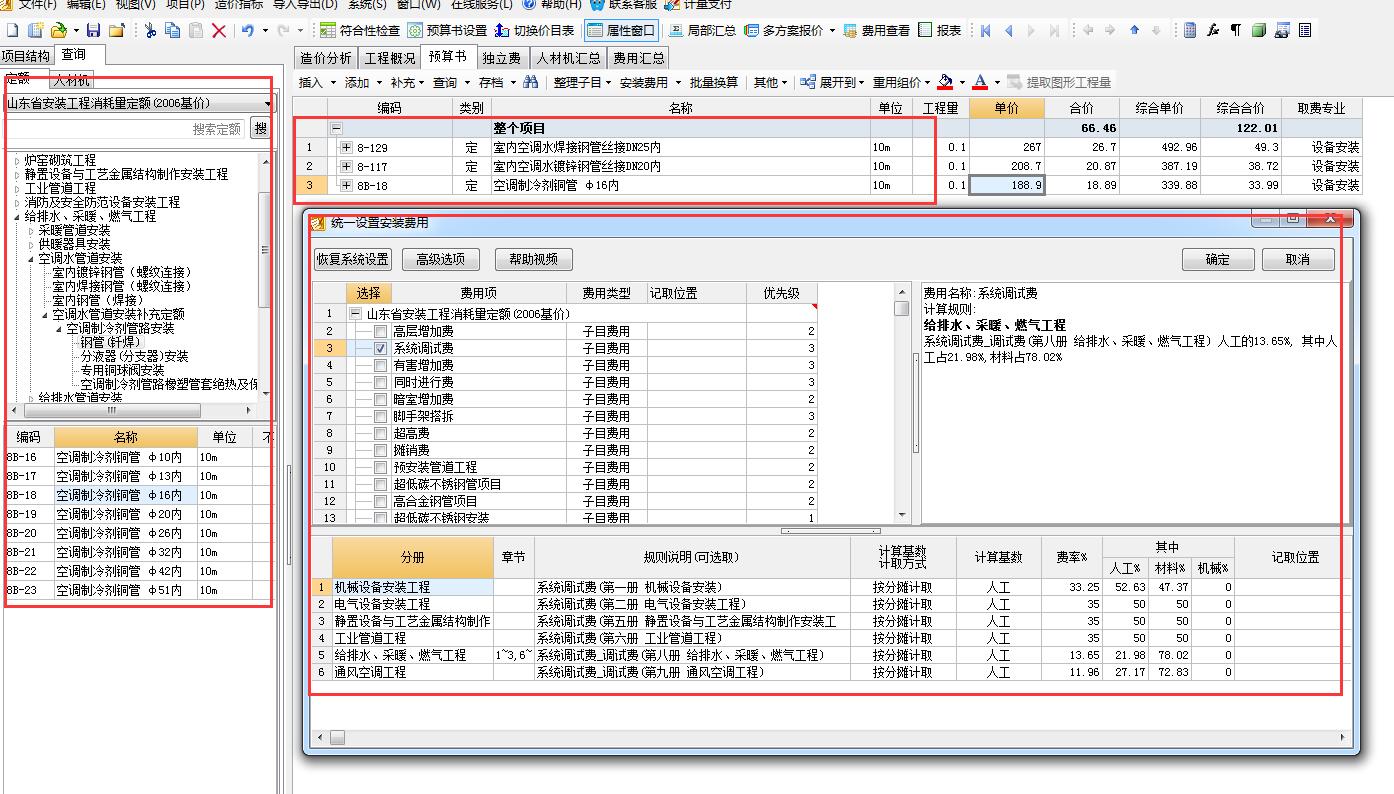Image resolution: width=1394 pixels, height=794 pixels.
Task: Expand the 炉窑砌筑工程 tree node
Action: point(16,160)
